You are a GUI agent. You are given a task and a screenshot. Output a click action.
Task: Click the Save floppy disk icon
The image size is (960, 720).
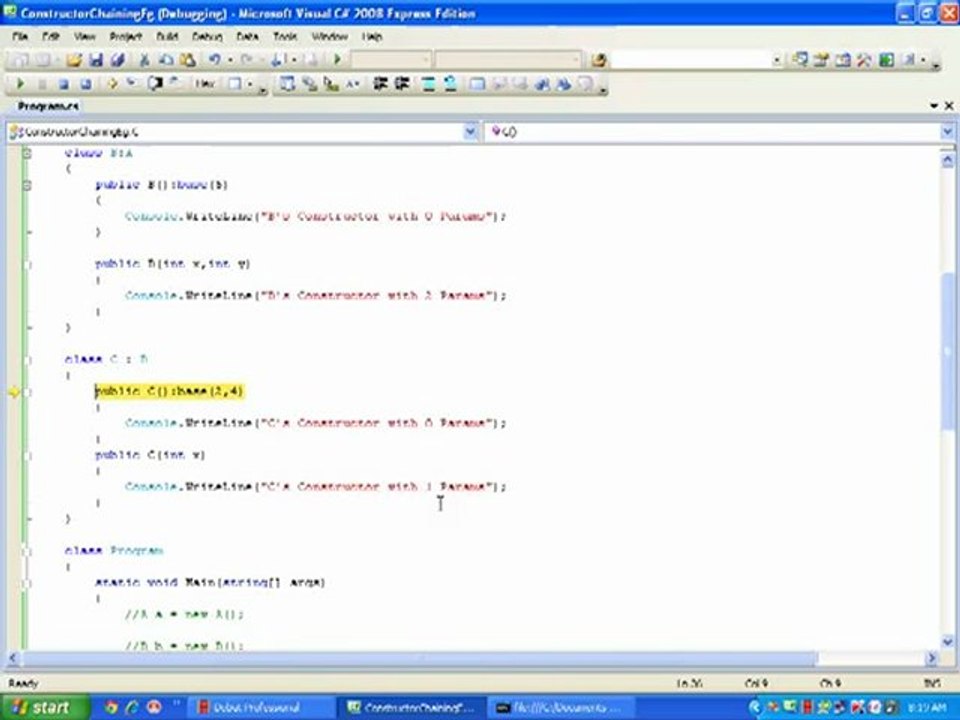coord(96,60)
